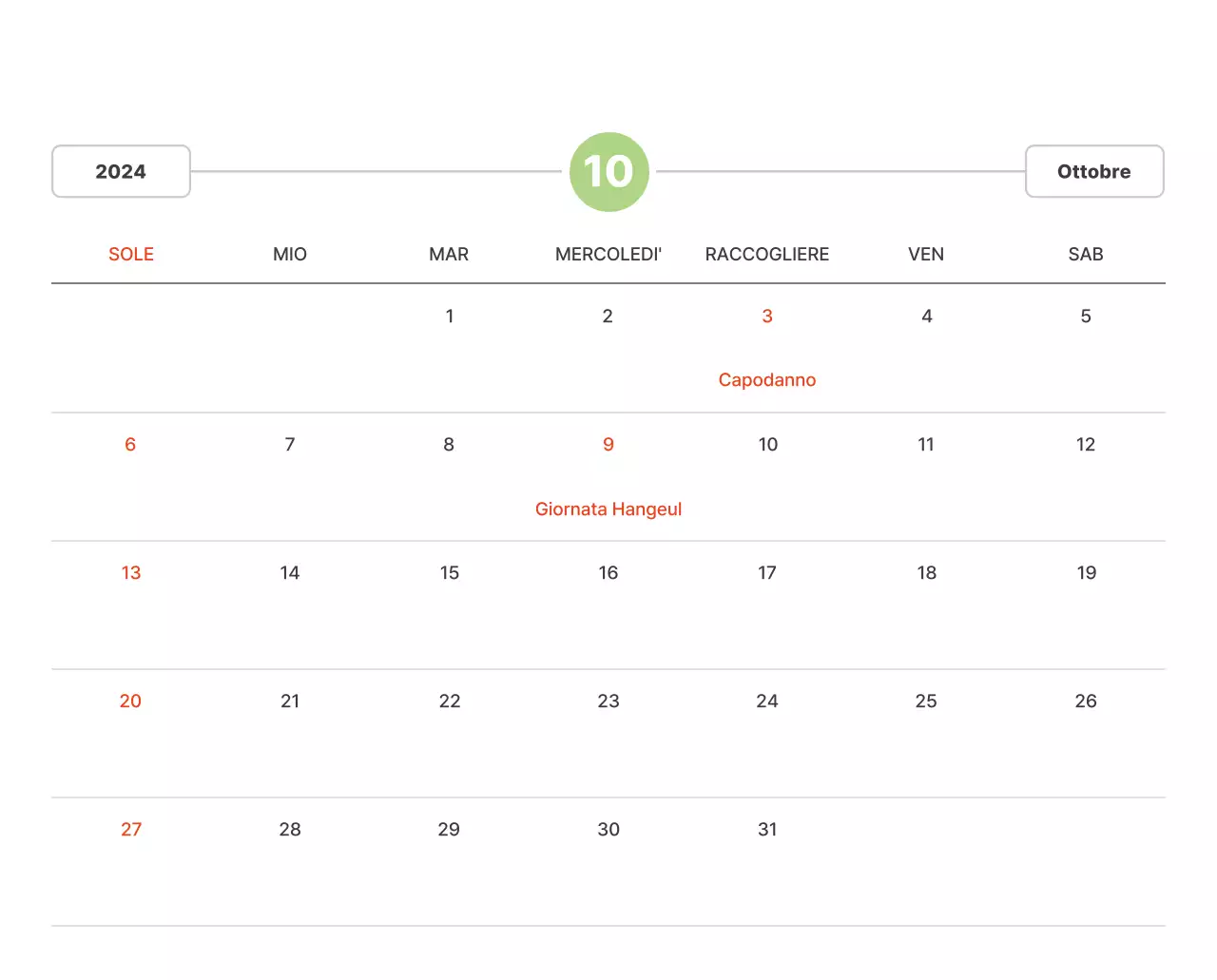
Task: Choose Sunday the 20th
Action: pyautogui.click(x=130, y=701)
